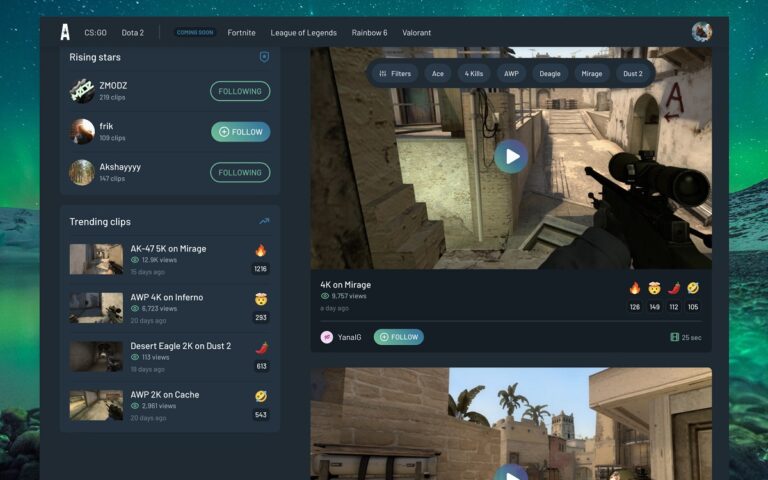React with chili pepper on 4K on Mirage
768x480 pixels.
tap(674, 288)
